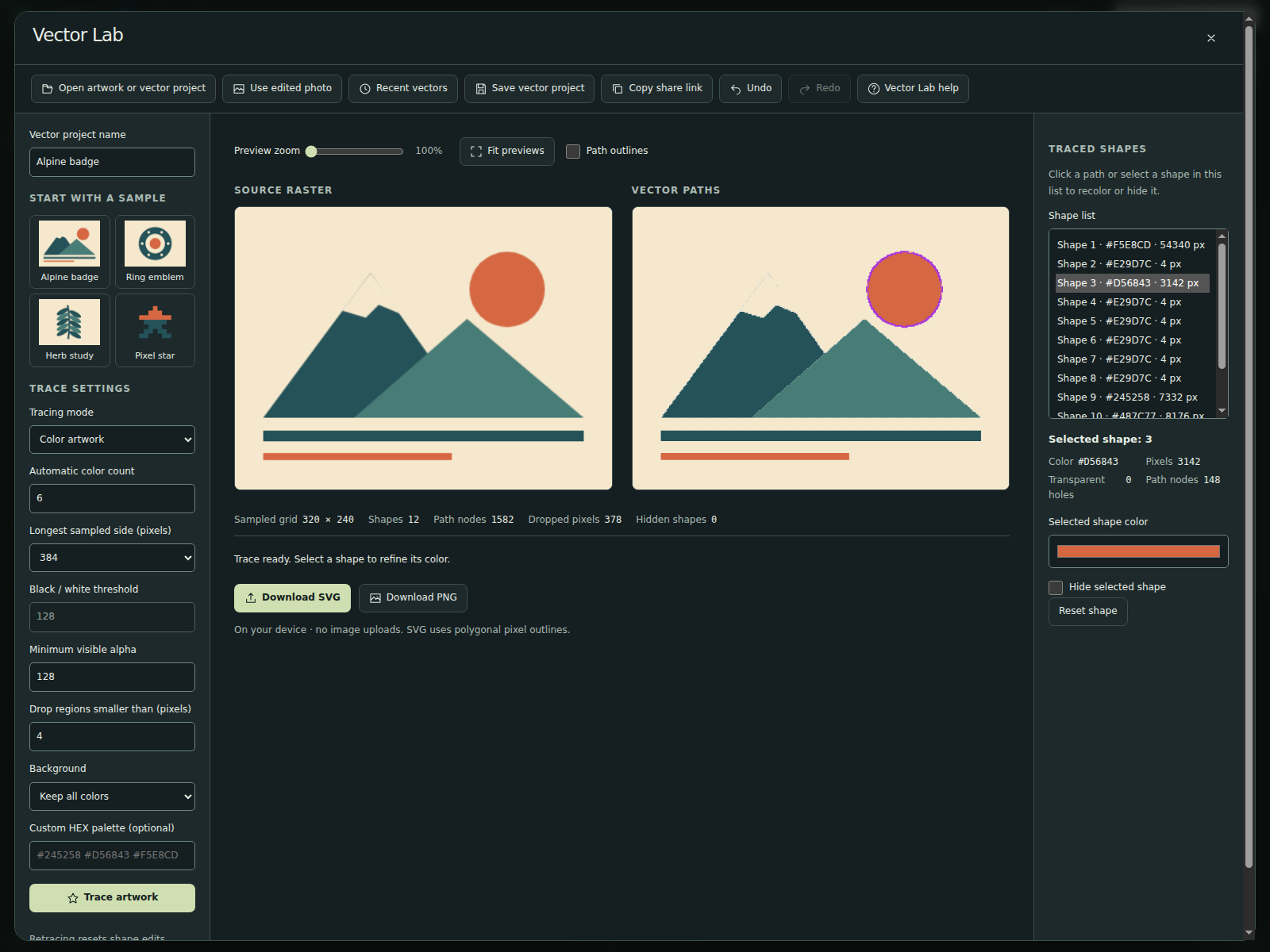
Task: Open Longest sampled side dropdown
Action: [x=112, y=558]
